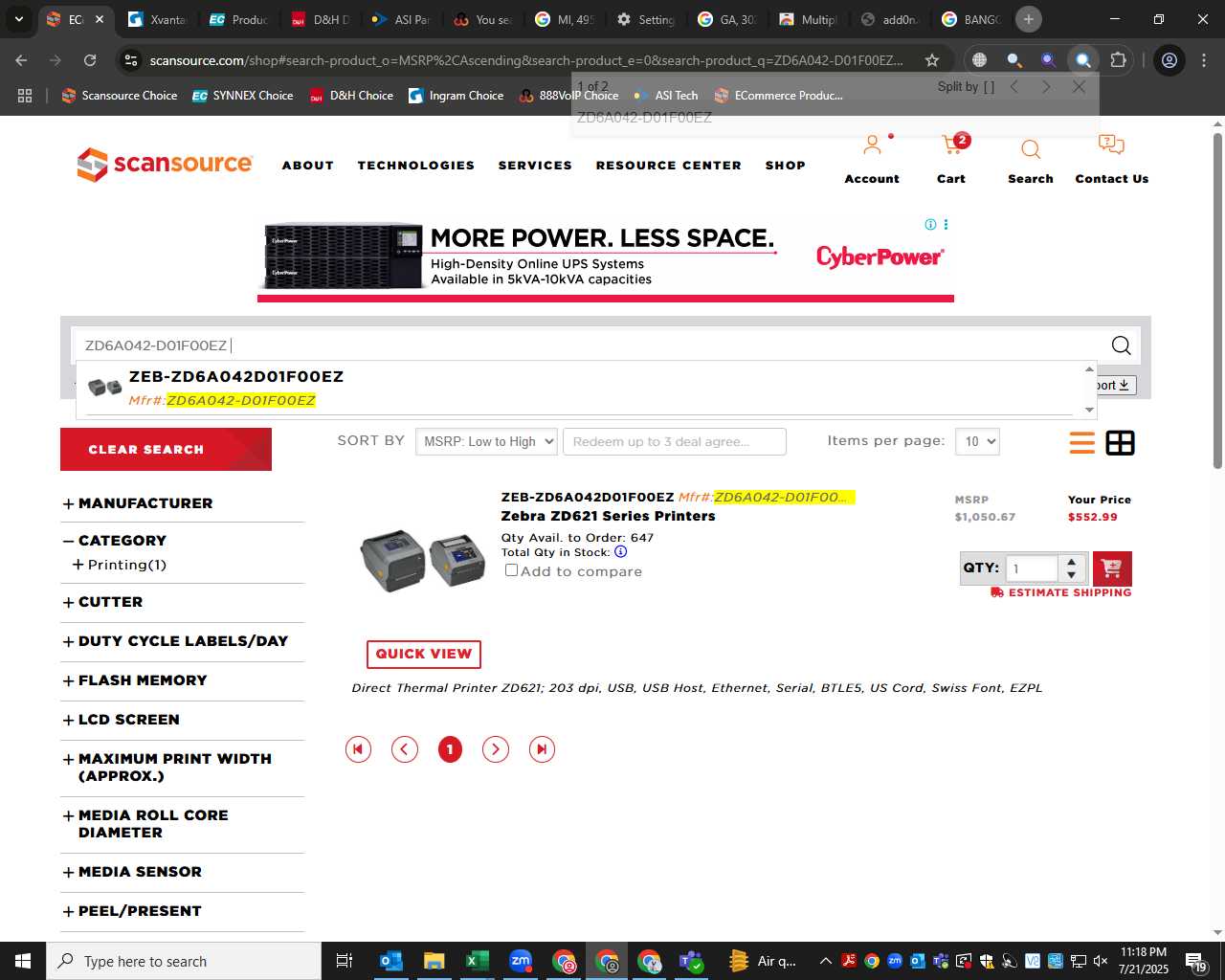
Task: Go to next results page
Action: (x=495, y=749)
